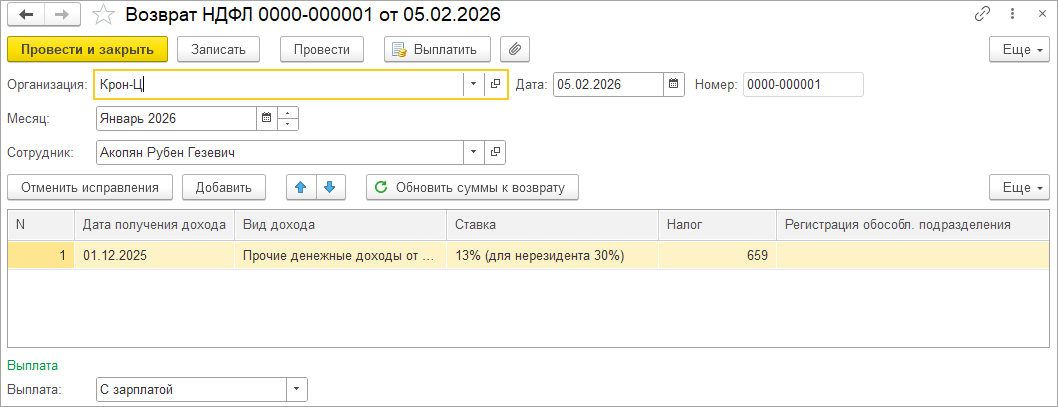Copy link to this document
Viewport: 1058px width, 407px height.
983,15
